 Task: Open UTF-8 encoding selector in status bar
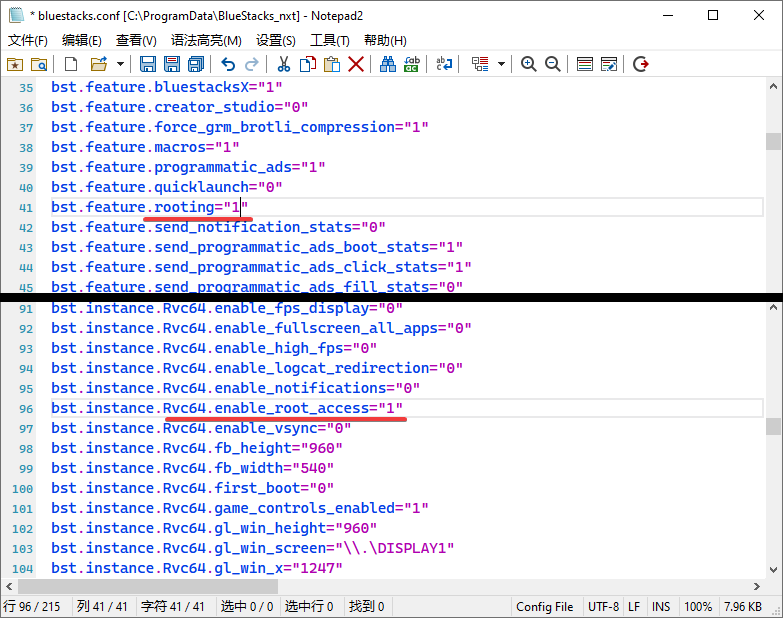(603, 607)
